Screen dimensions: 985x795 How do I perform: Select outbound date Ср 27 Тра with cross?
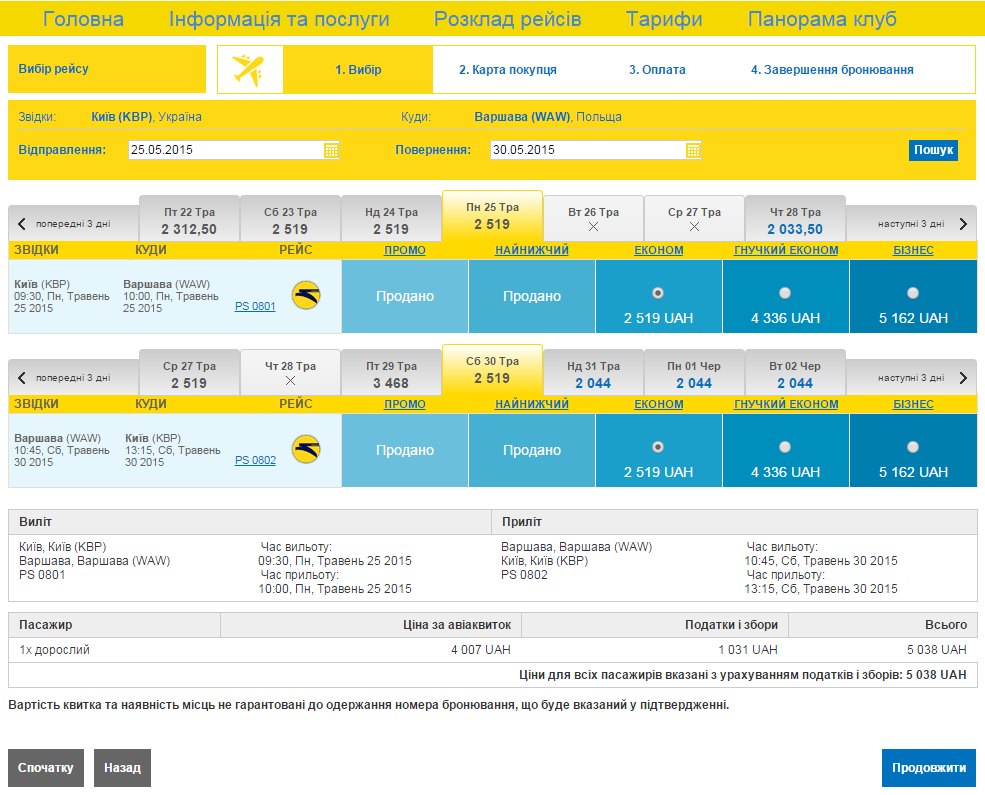tap(694, 219)
